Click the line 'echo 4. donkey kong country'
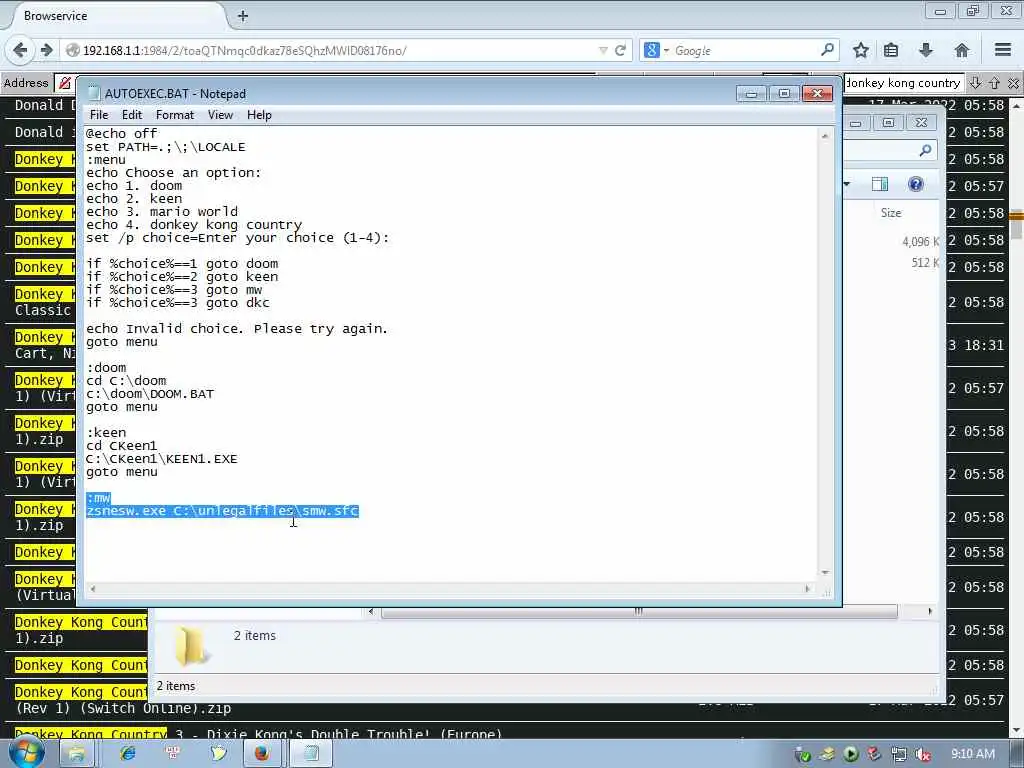1024x768 pixels. (x=194, y=225)
